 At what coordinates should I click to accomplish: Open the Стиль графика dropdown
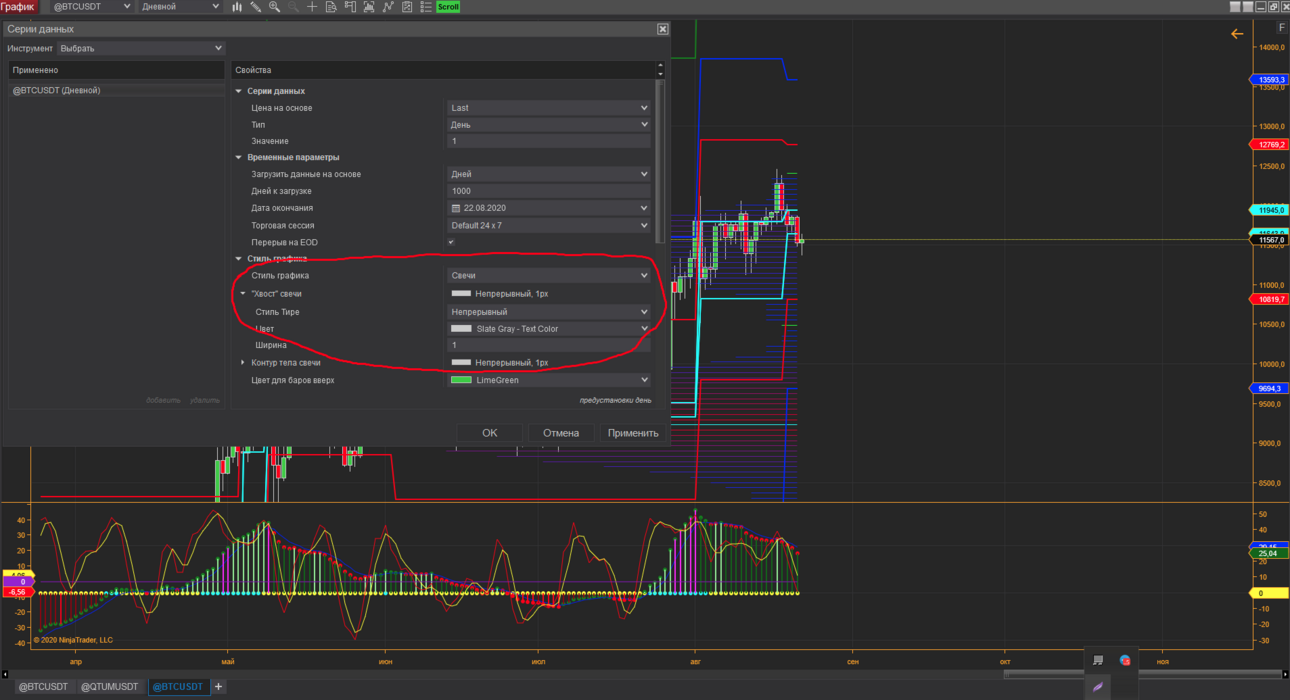point(549,275)
